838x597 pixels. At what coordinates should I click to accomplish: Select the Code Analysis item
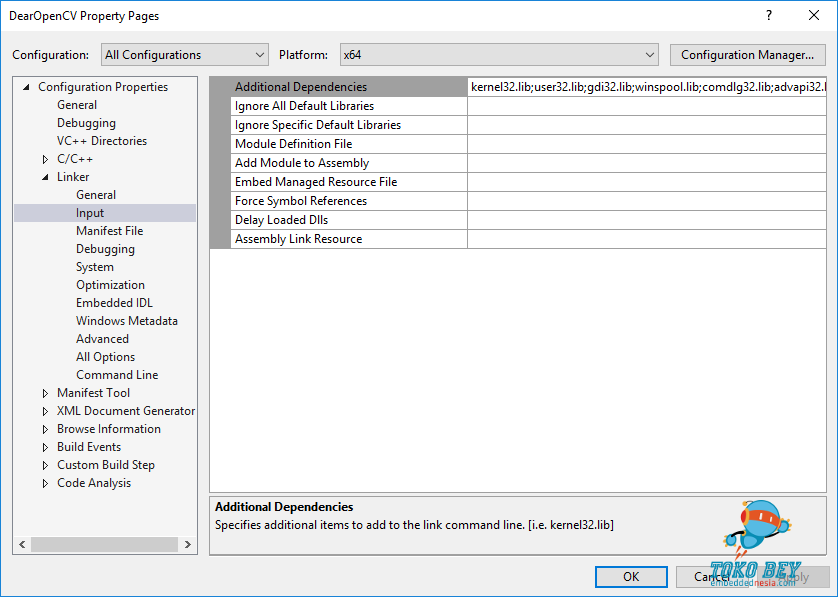94,483
